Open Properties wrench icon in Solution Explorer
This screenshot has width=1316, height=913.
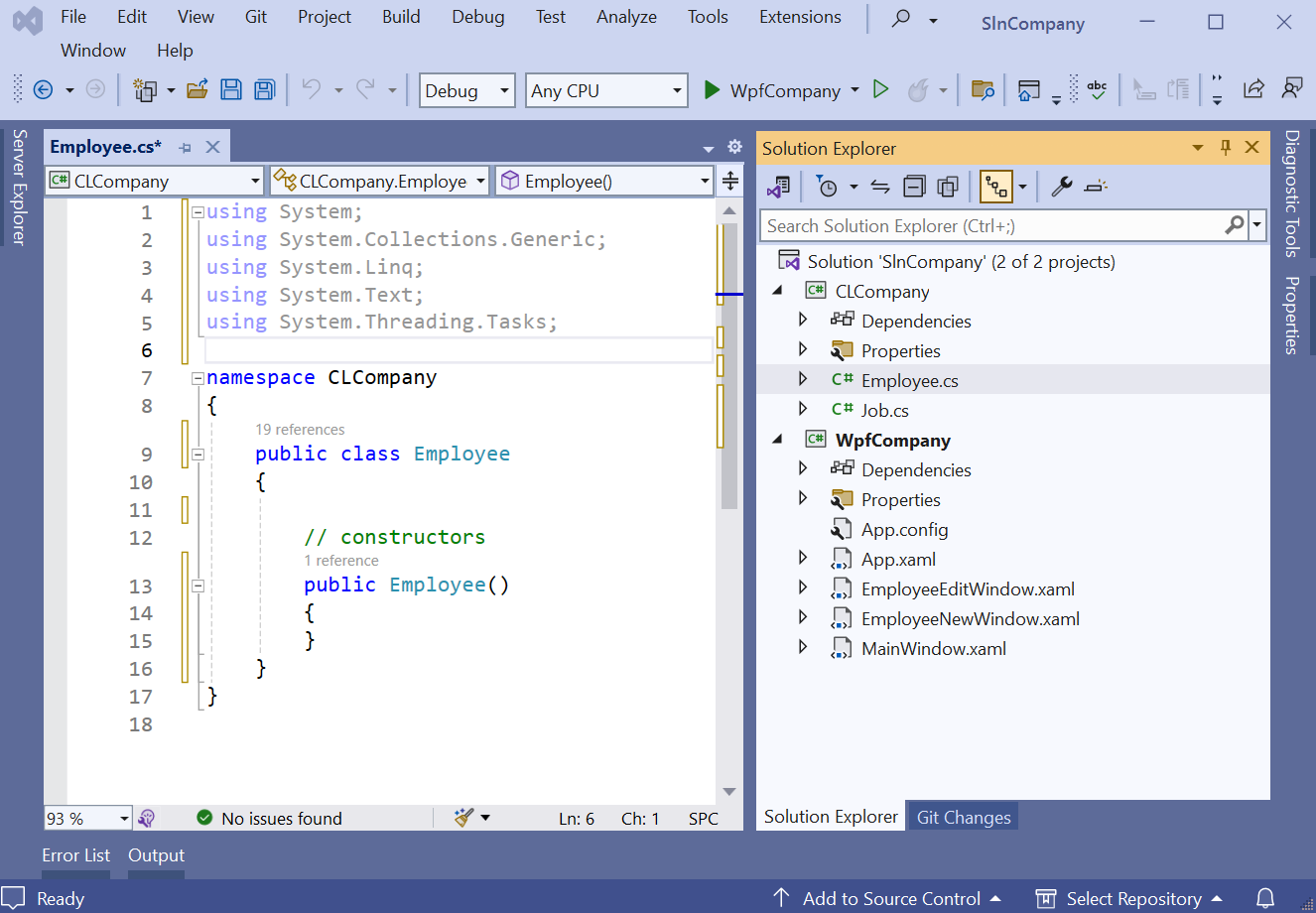1061,186
